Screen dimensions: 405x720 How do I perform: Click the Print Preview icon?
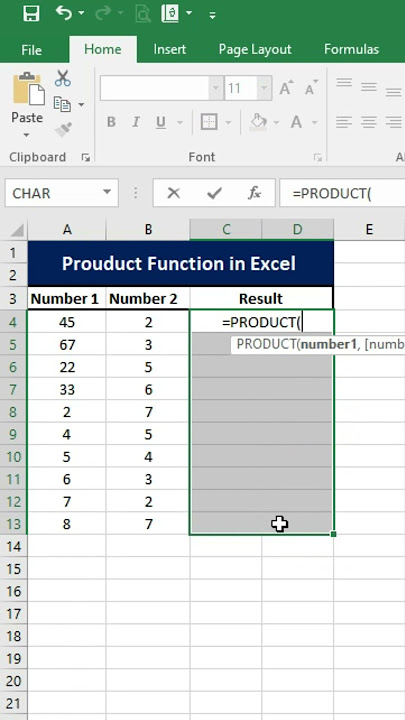[x=143, y=14]
